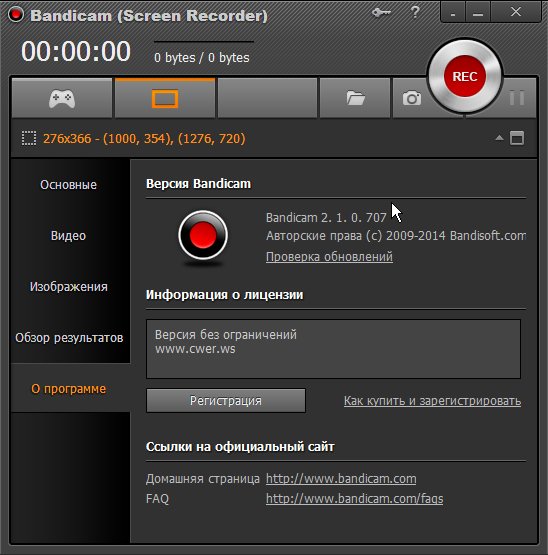Open the Обзор результатов tab
Viewport: 548px width, 555px height.
pyautogui.click(x=69, y=338)
